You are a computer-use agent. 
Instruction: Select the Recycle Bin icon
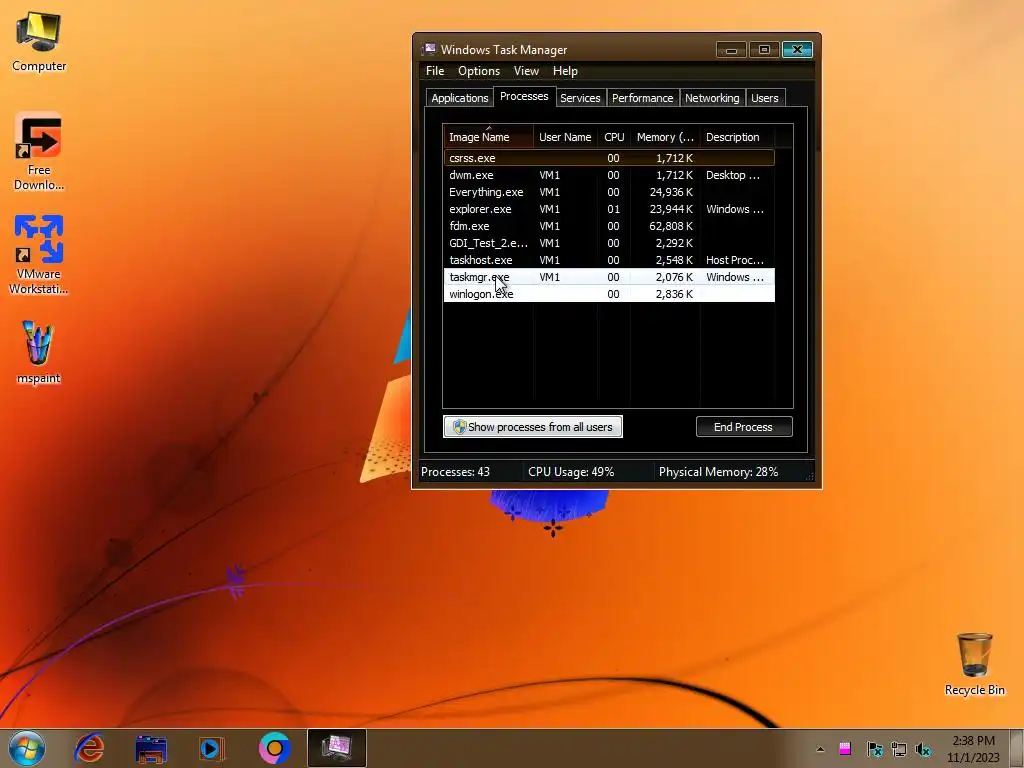974,664
